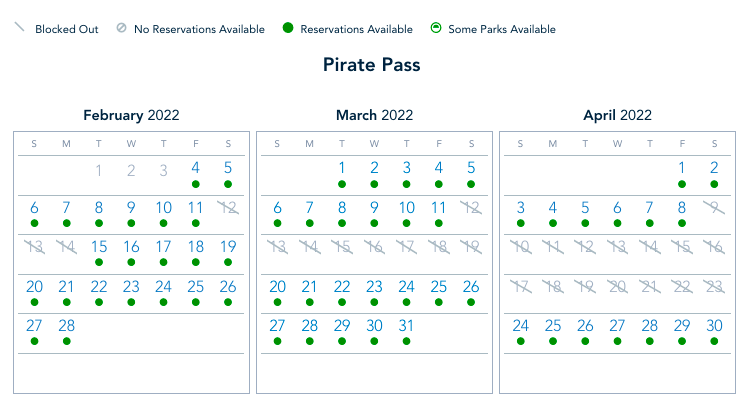Click the green Reservations Available legend dot
The width and height of the screenshot is (751, 417).
286,29
